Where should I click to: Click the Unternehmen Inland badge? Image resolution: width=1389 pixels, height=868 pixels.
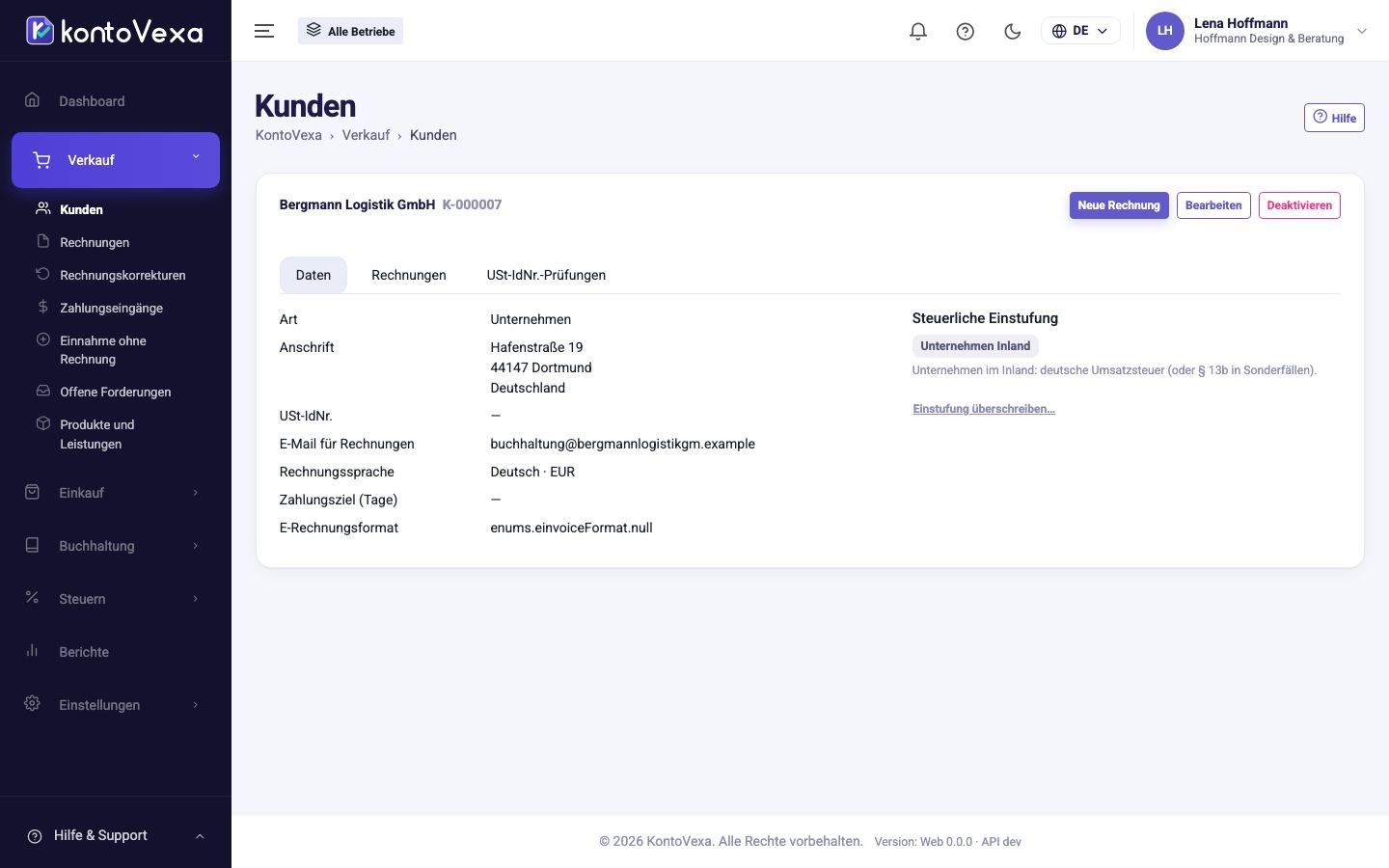click(x=975, y=346)
